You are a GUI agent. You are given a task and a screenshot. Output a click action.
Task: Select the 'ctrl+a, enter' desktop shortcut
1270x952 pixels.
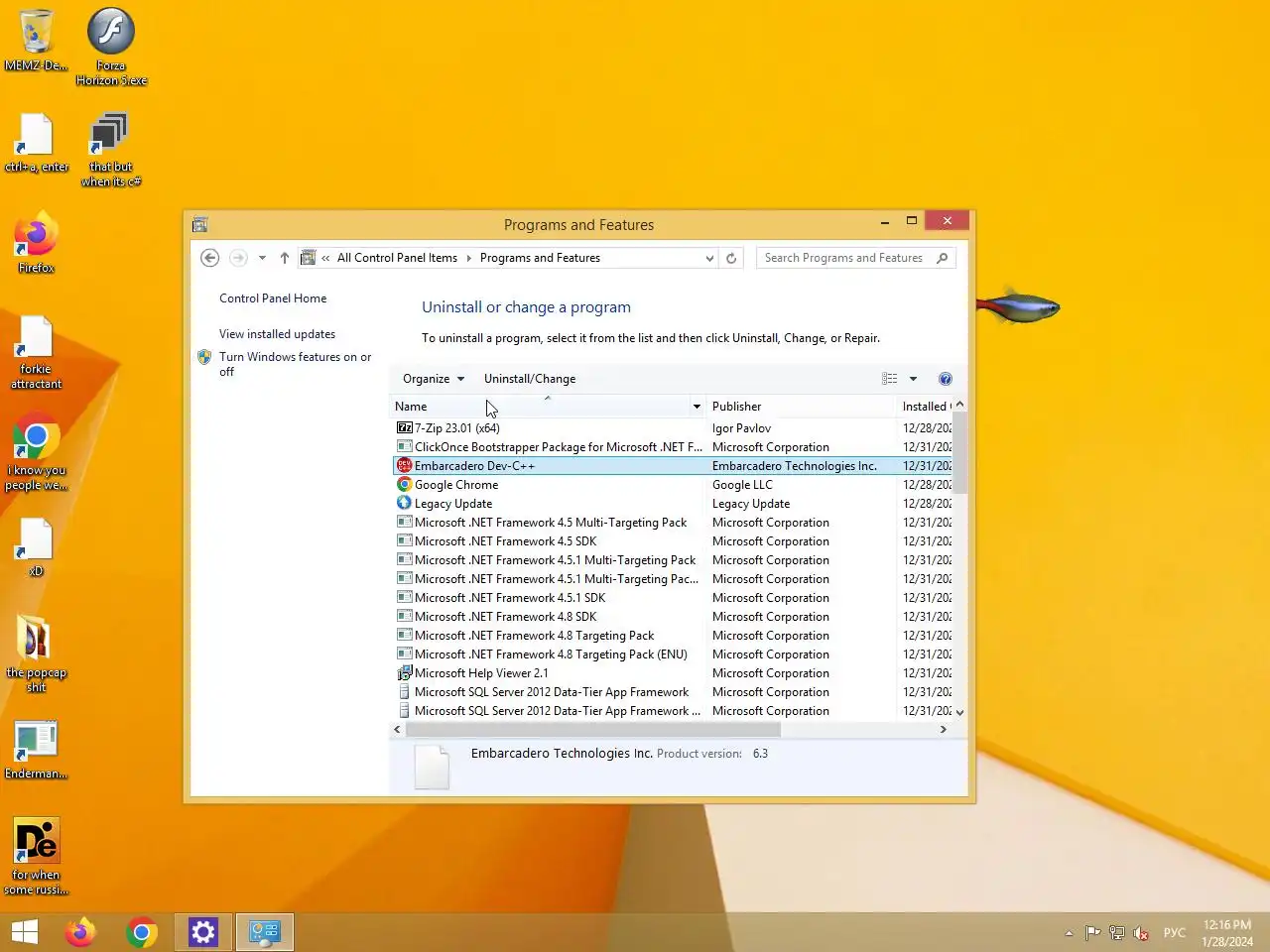36,144
